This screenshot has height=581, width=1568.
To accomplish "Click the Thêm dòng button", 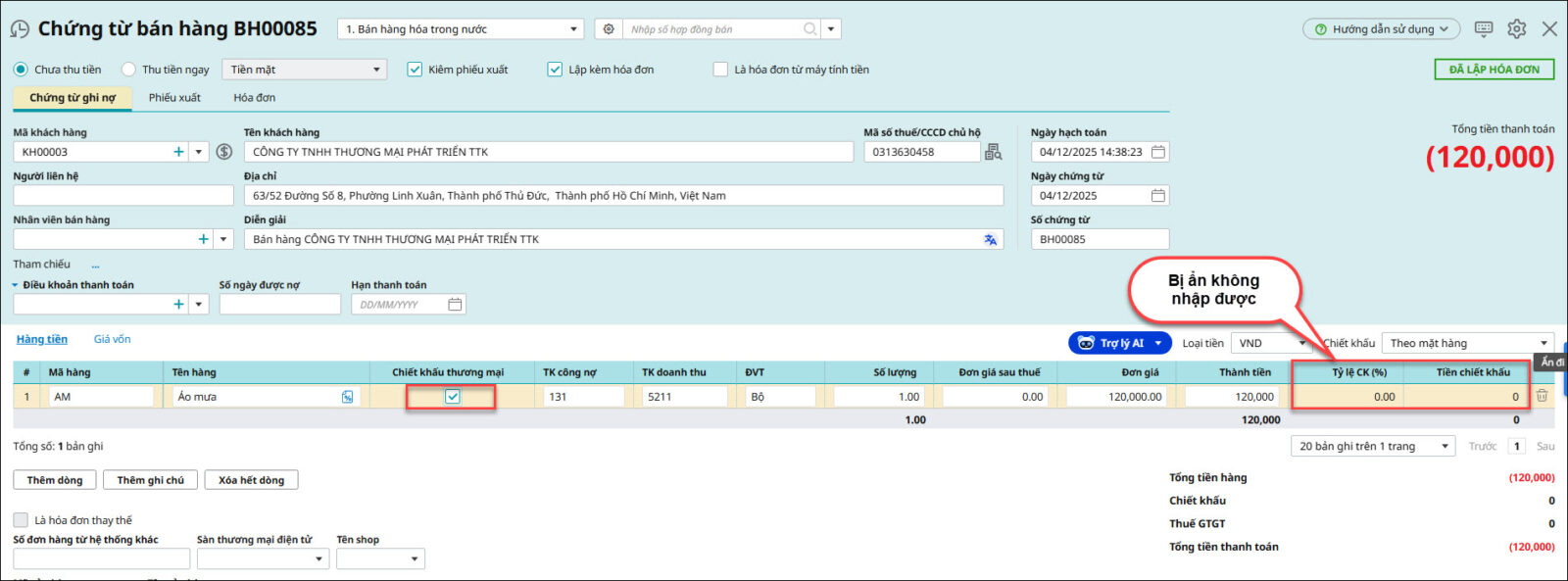I will (x=55, y=480).
